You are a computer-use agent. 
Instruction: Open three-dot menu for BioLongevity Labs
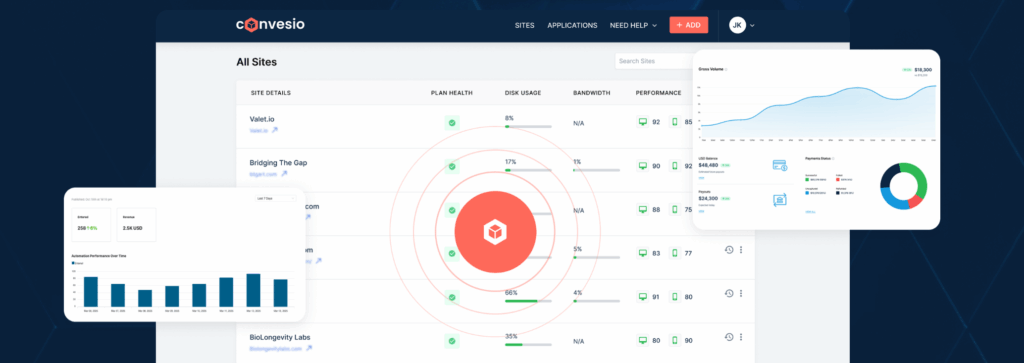pyautogui.click(x=741, y=337)
